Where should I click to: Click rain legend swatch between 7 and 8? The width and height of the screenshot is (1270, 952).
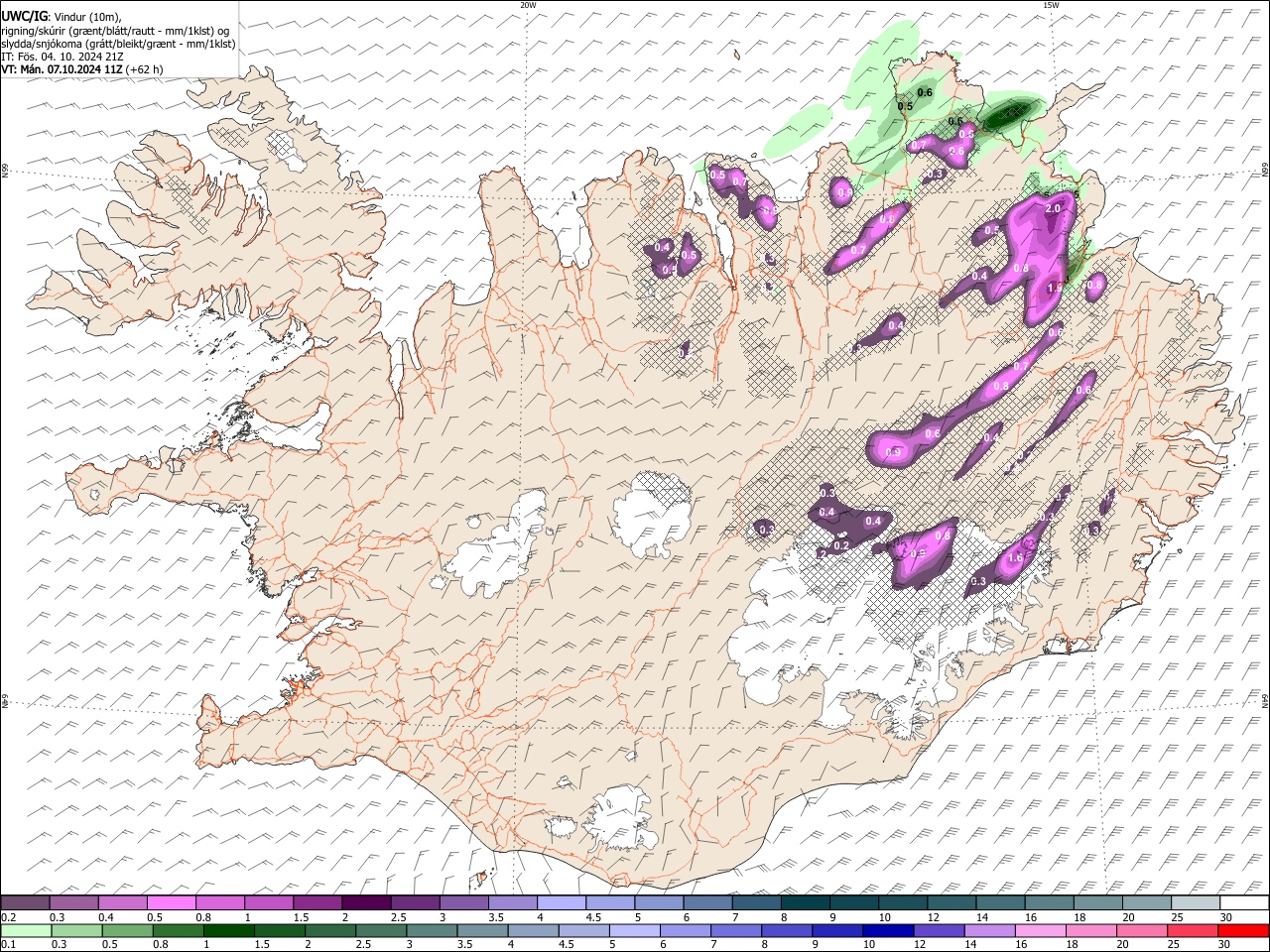tap(735, 930)
